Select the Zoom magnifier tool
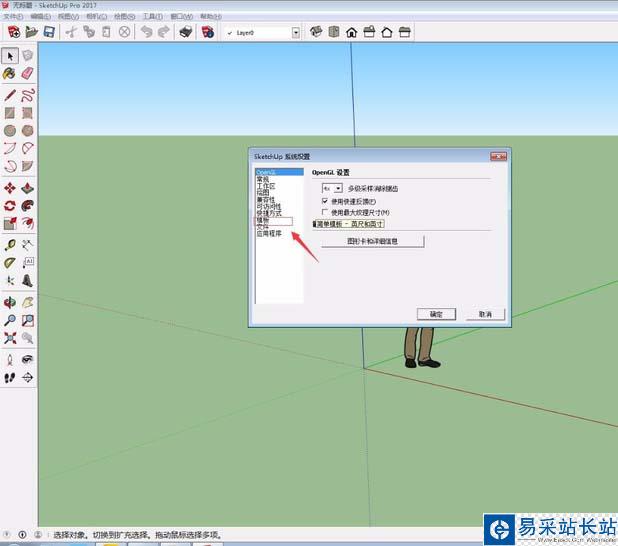This screenshot has width=618, height=546. click(10, 320)
